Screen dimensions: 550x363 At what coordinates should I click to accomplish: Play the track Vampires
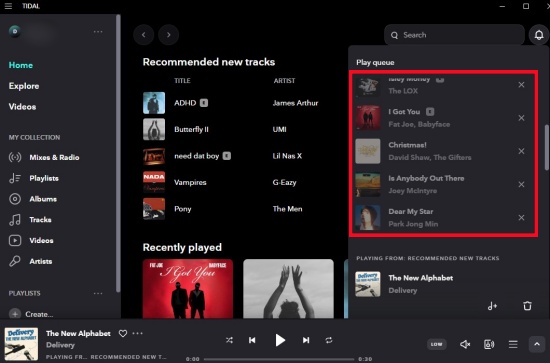[x=190, y=182]
